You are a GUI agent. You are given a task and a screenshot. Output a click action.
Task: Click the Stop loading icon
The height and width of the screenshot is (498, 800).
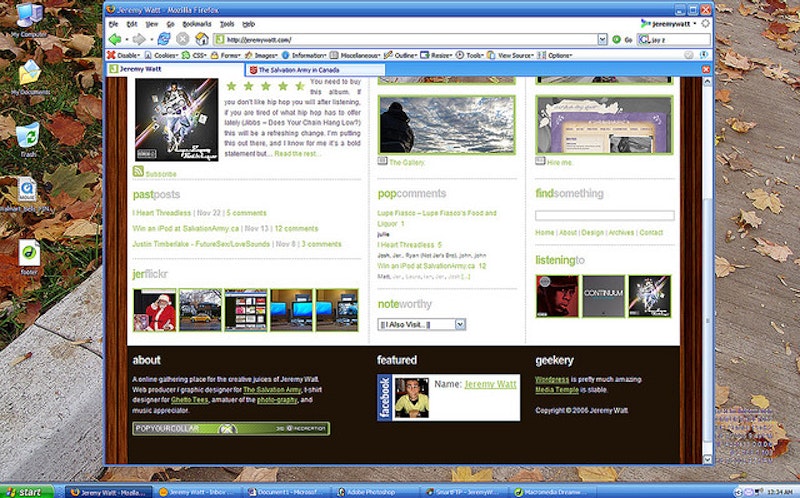(x=183, y=39)
